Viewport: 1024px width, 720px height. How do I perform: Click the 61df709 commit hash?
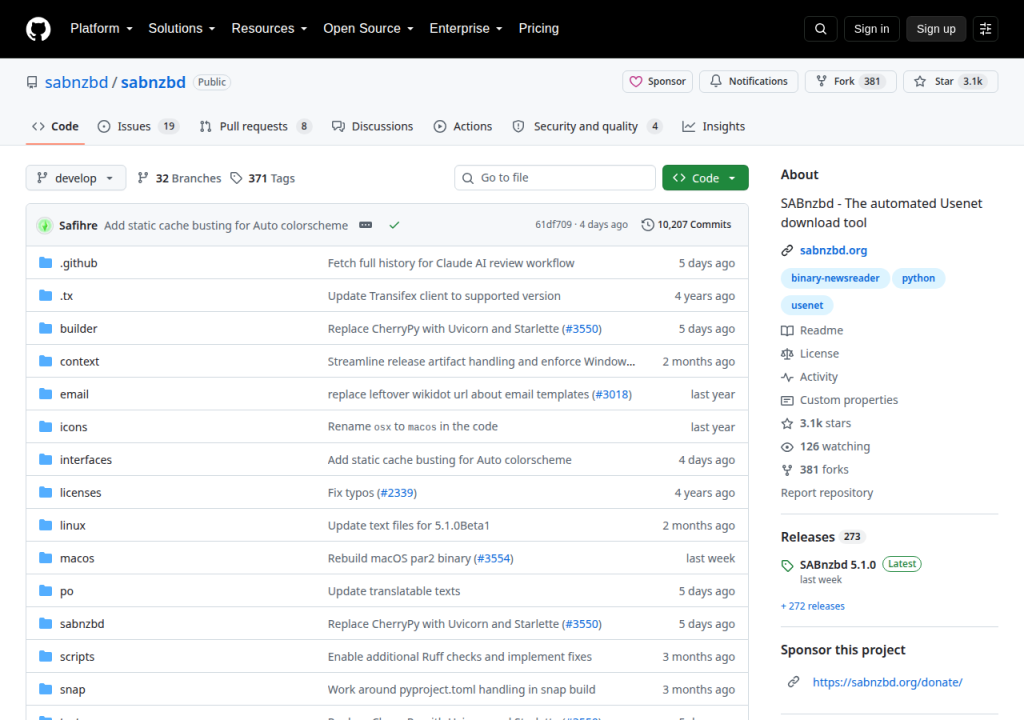[x=553, y=225]
